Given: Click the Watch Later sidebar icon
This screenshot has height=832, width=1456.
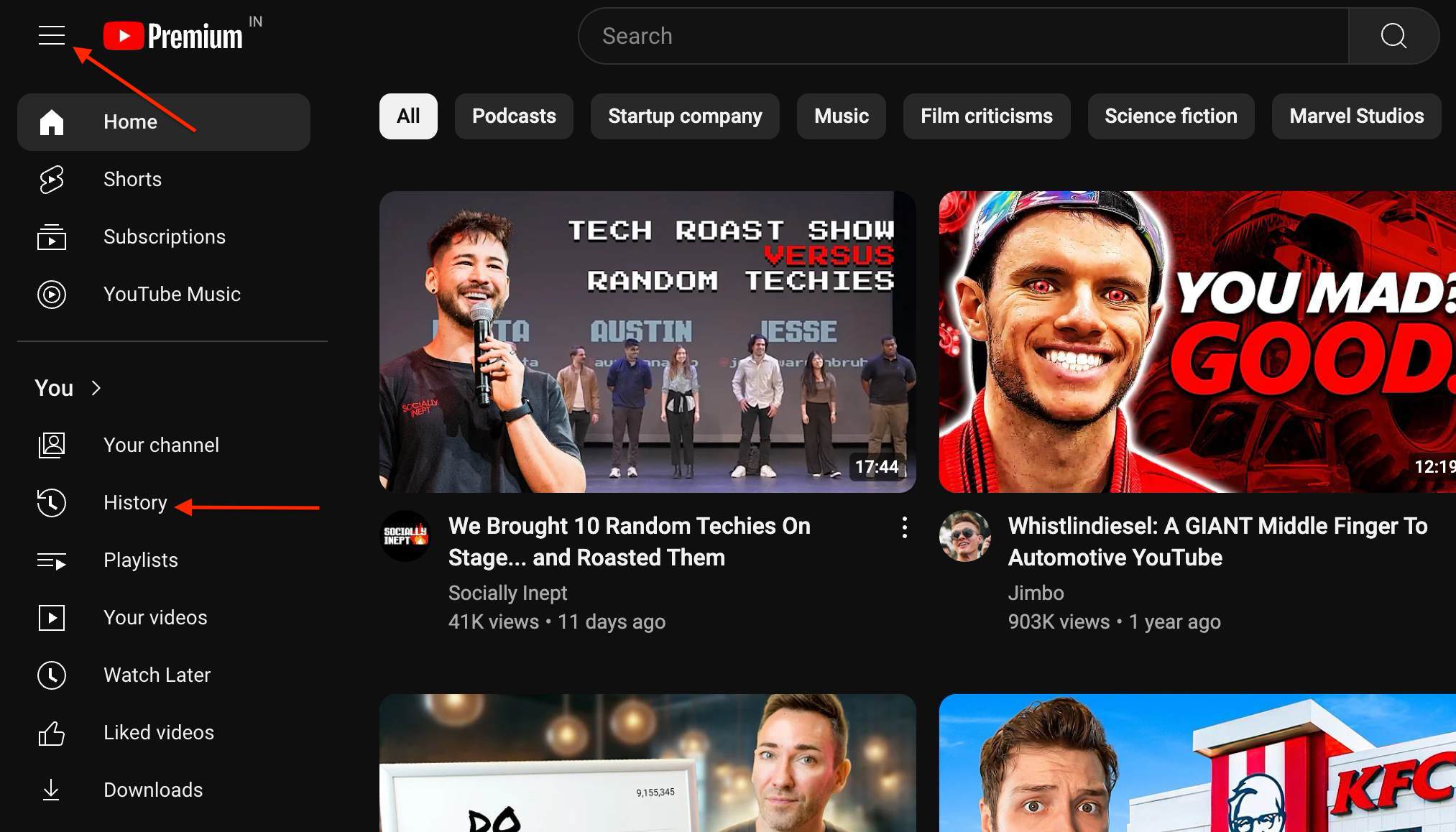Looking at the screenshot, I should (52, 675).
